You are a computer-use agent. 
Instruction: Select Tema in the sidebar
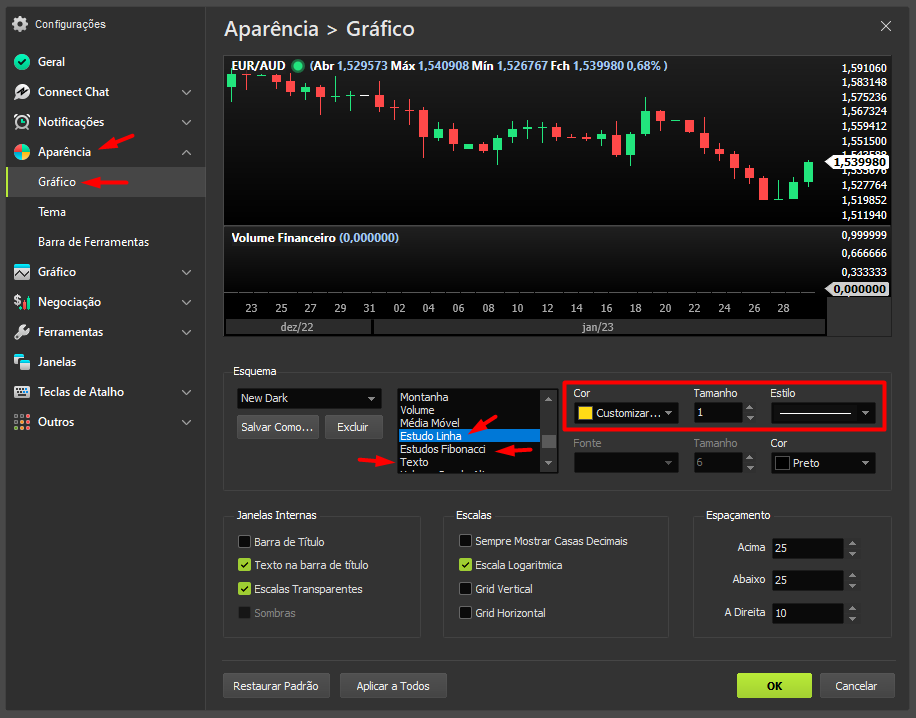(52, 212)
